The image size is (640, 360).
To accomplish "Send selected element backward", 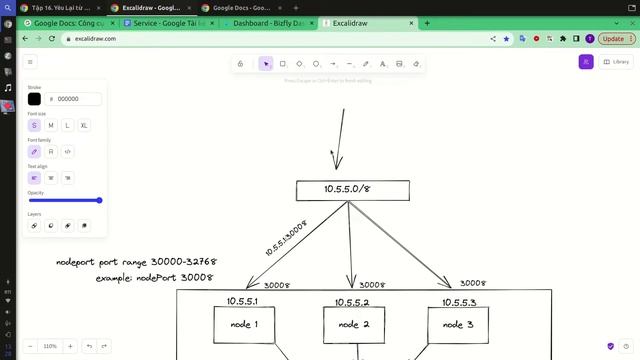I will coord(51,226).
